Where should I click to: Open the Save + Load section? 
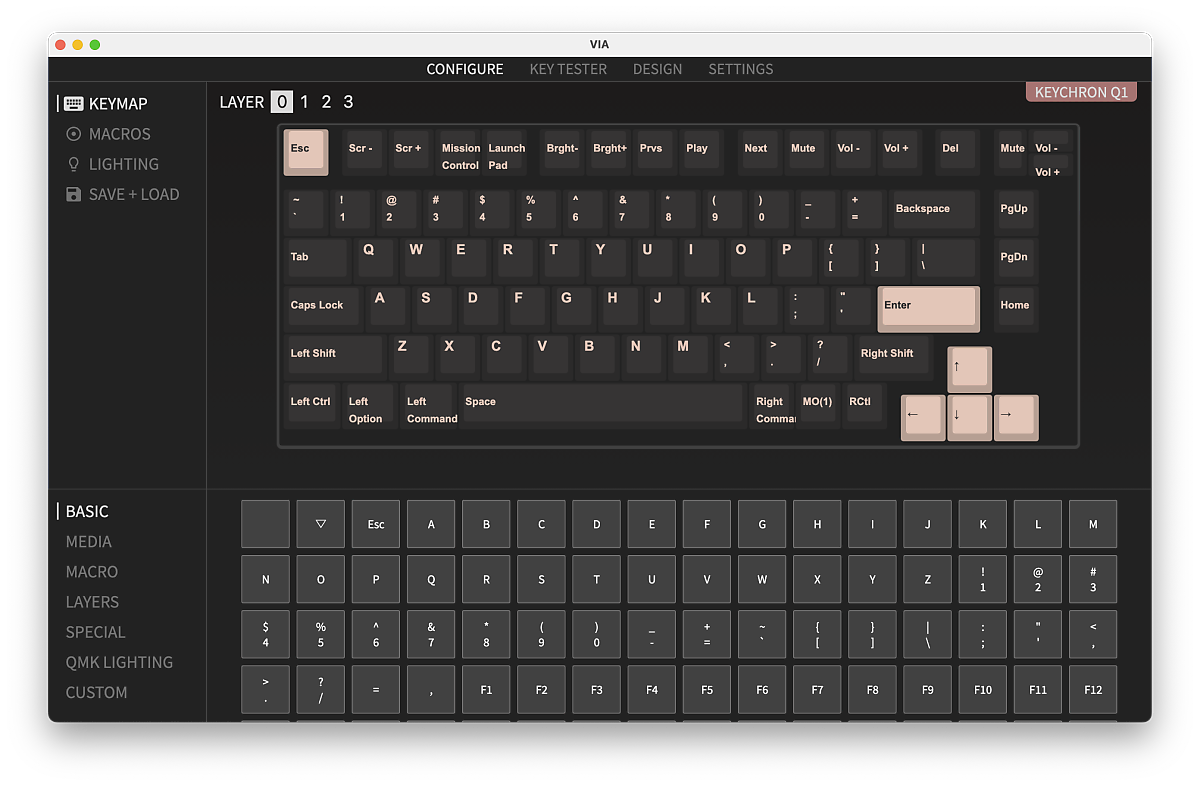tap(123, 194)
